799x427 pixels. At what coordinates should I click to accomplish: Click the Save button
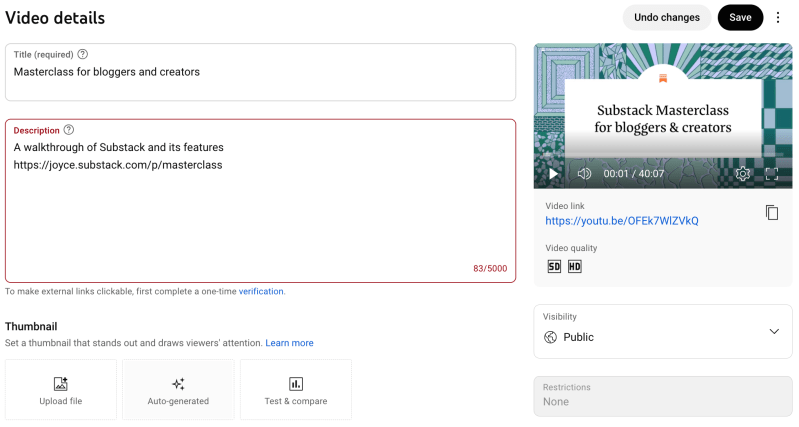tap(740, 17)
